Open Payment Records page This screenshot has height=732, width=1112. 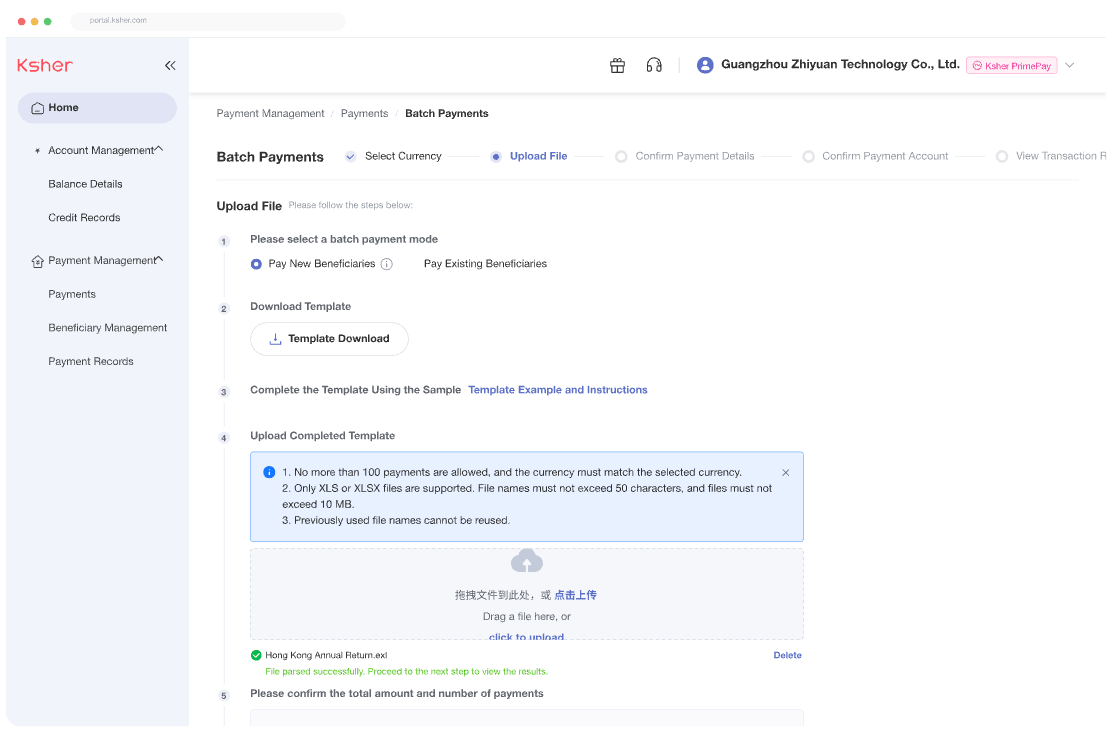[x=91, y=362]
